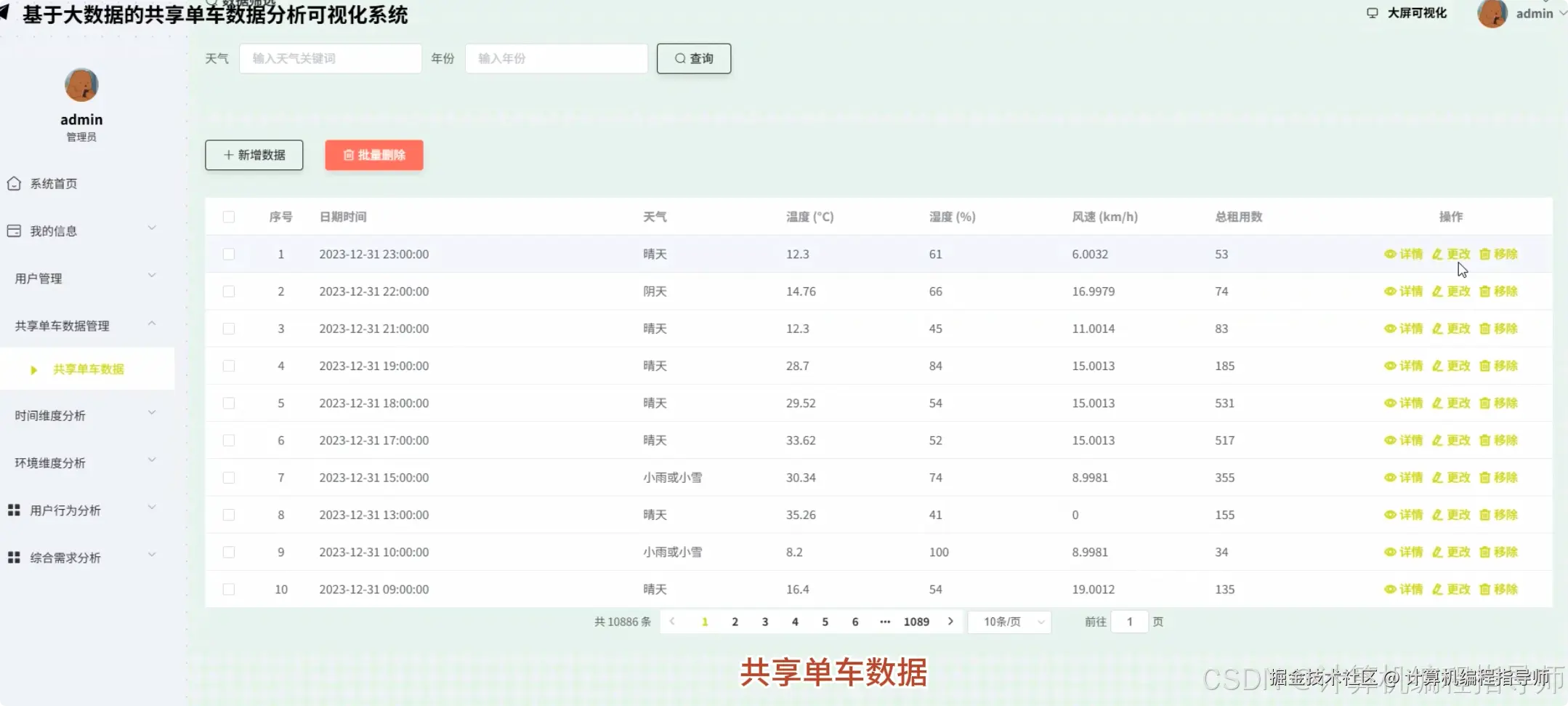Click 移除 for row 6 at 17:00:00
This screenshot has height=706, width=1568.
[1498, 440]
